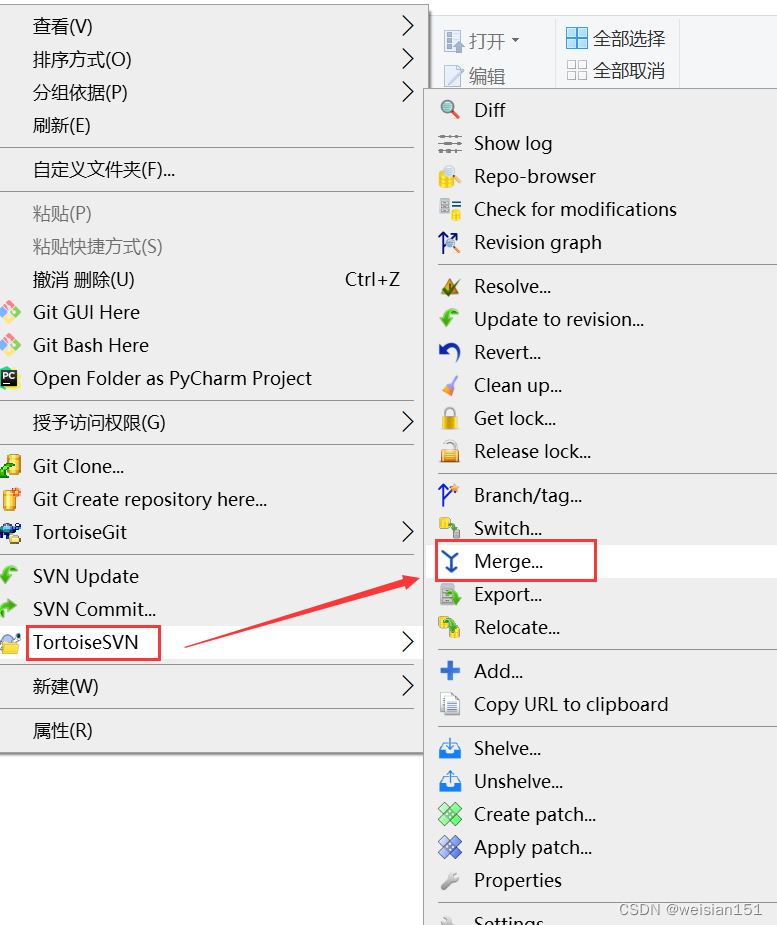Click the Copy URL to clipboard icon

[x=450, y=704]
